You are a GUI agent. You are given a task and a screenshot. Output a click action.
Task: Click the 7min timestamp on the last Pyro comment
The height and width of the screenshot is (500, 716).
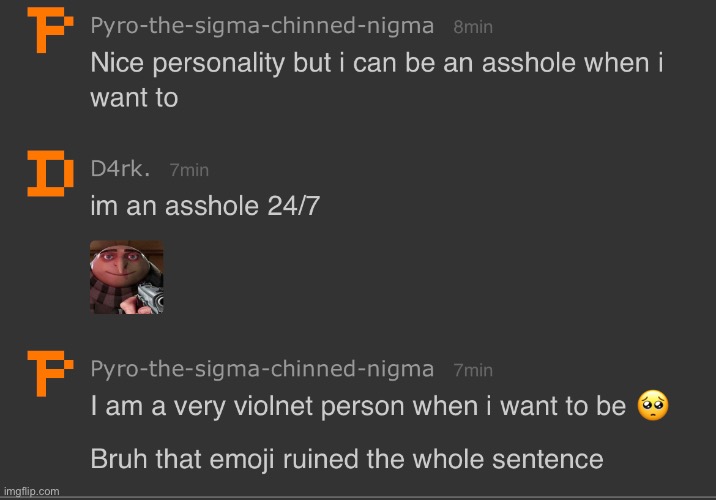[x=473, y=370]
